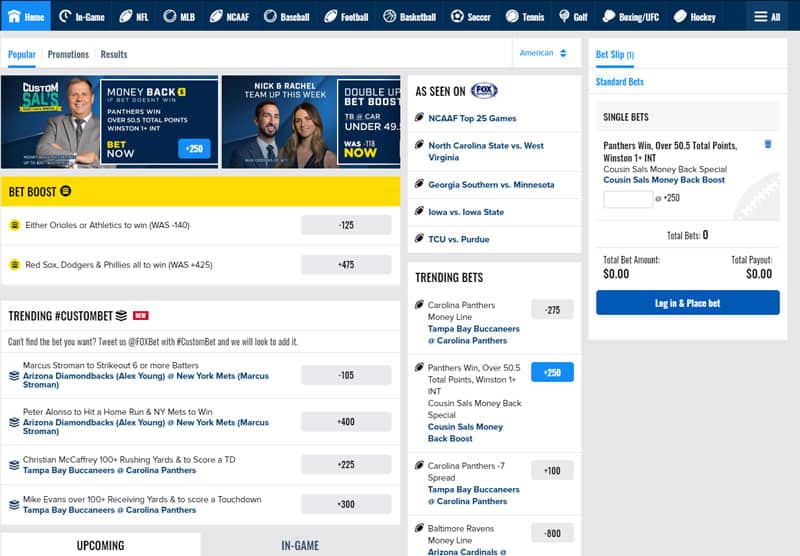Open the Football section icon
Image resolution: width=800 pixels, height=556 pixels.
pyautogui.click(x=331, y=16)
